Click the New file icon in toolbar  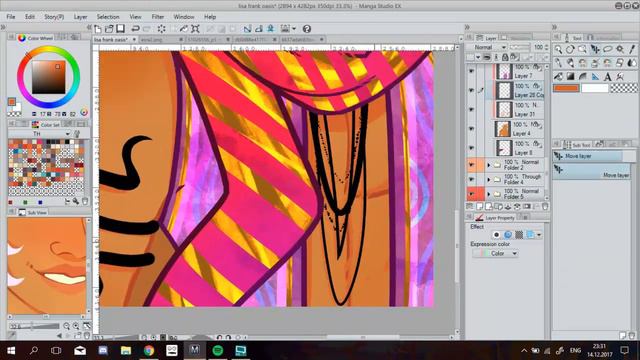(x=98, y=29)
